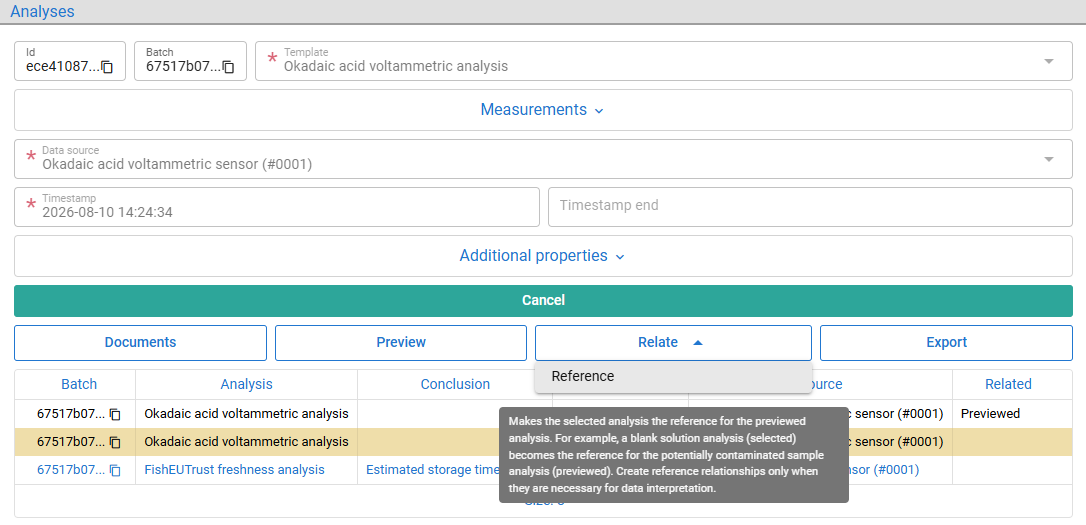
Task: Click the Template value Okadaic acid voltammetric analysis
Action: [395, 66]
